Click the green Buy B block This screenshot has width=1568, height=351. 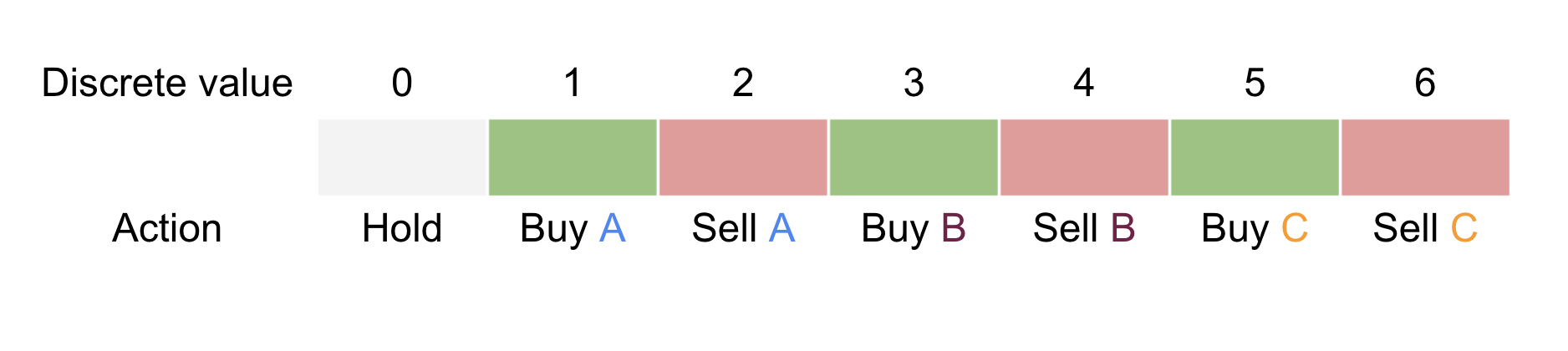pyautogui.click(x=914, y=157)
